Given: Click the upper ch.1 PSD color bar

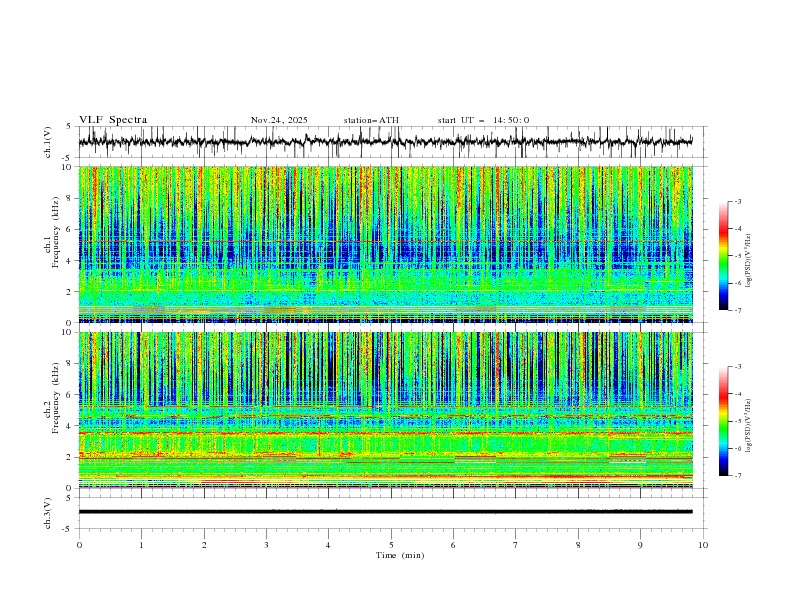Looking at the screenshot, I should coord(723,256).
